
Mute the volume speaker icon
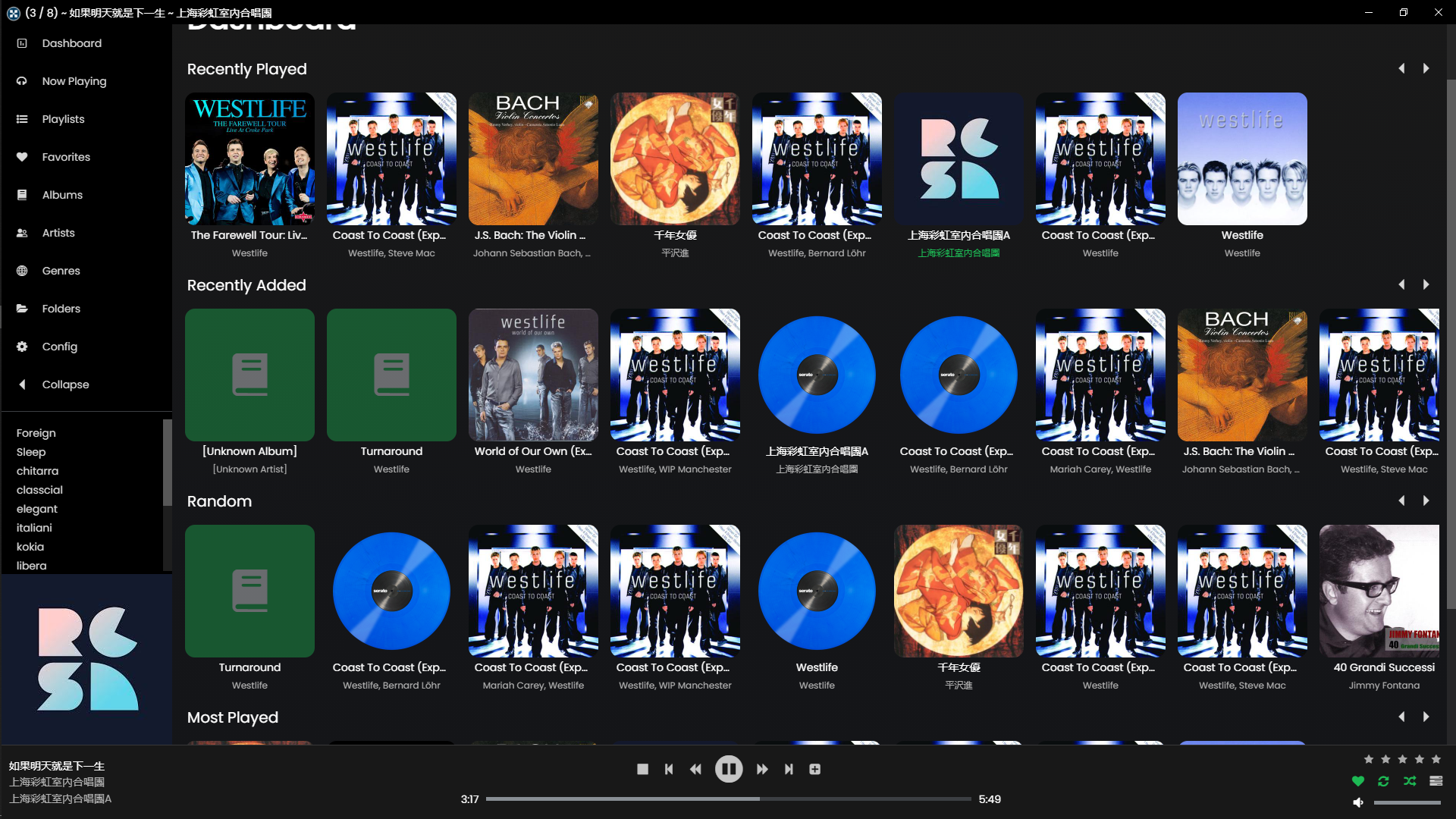[1358, 802]
